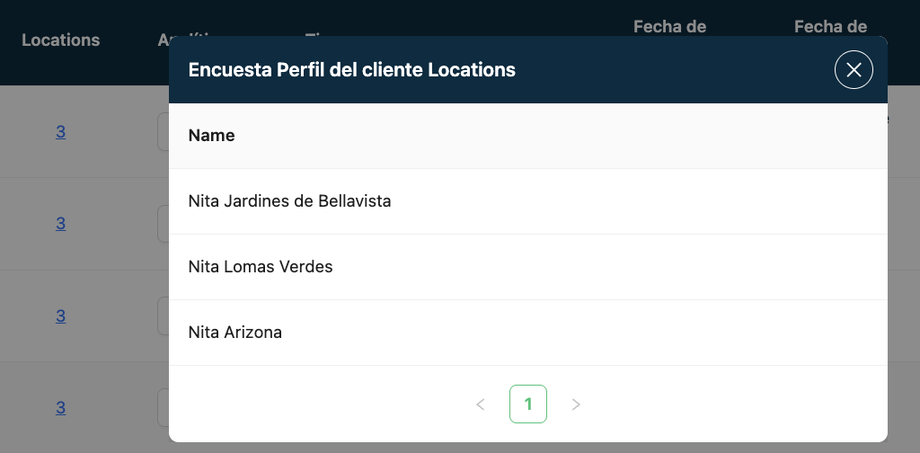This screenshot has width=920, height=453.
Task: Open the locations count link in second row
Action: tap(60, 224)
